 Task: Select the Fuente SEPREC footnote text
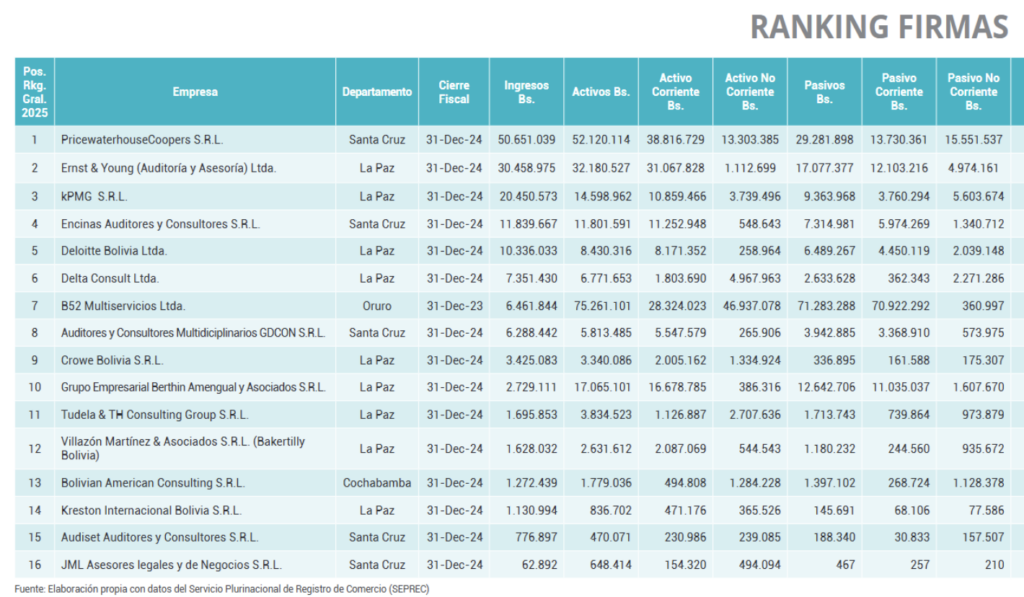[222, 589]
